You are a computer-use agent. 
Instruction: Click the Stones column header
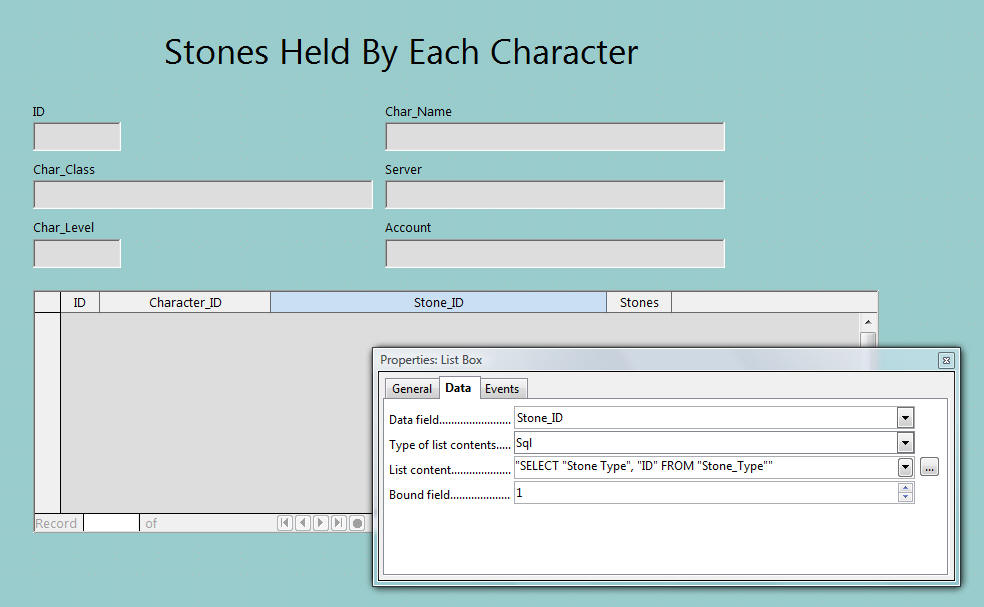click(x=639, y=302)
